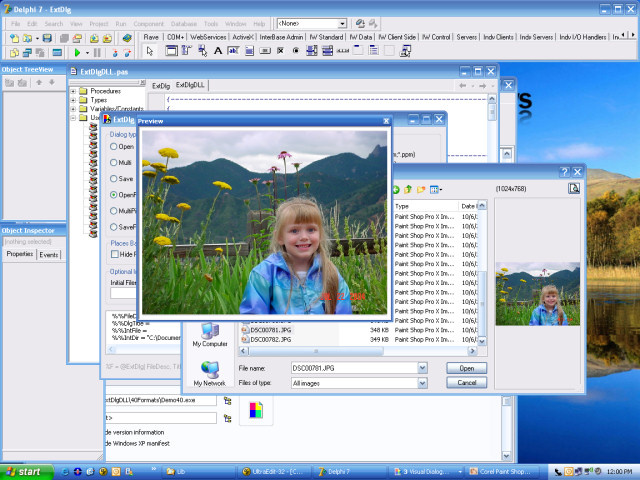Screen dimensions: 640x480
Task: Click the Toggle Form/Unit toolbar icon
Action: tap(40, 52)
